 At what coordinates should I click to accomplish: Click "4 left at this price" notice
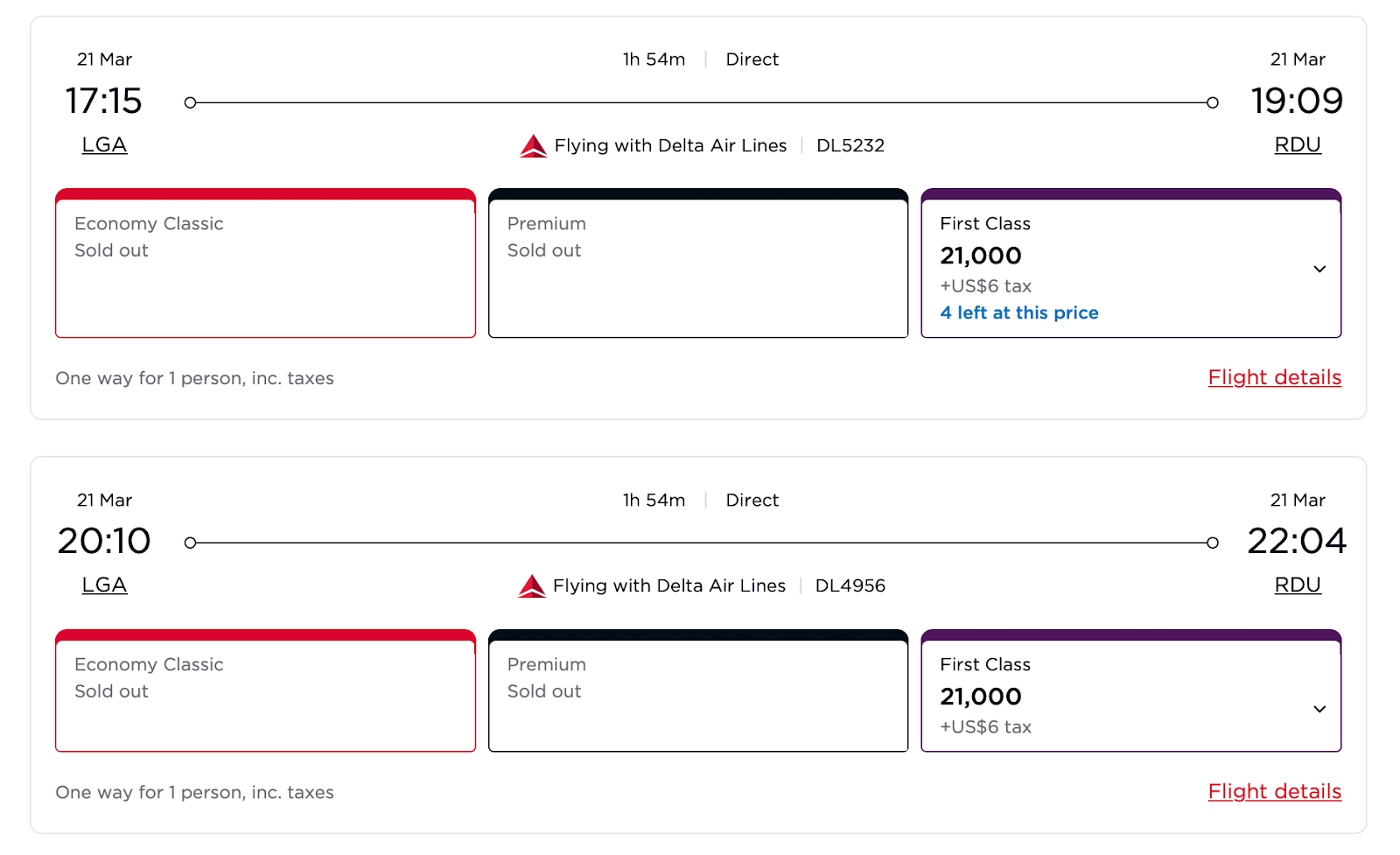[x=1018, y=313]
